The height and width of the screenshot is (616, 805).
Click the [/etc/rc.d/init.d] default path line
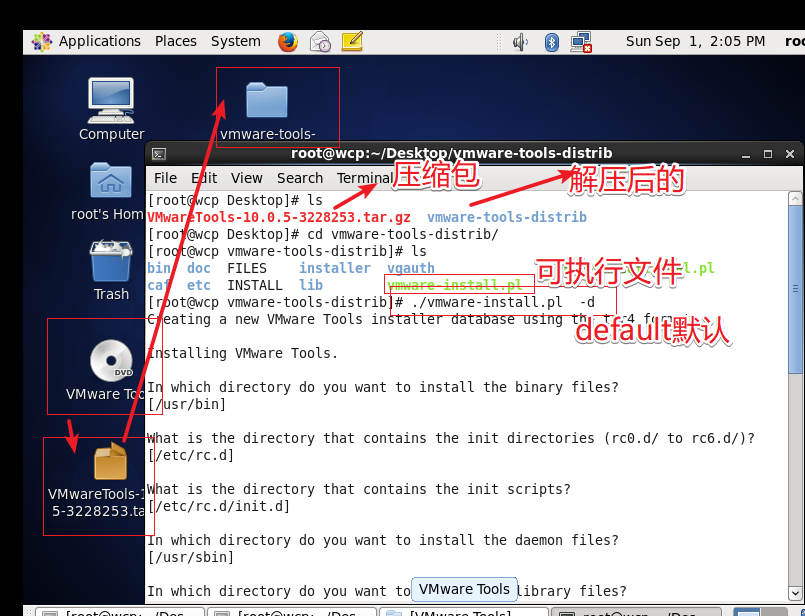[219, 506]
